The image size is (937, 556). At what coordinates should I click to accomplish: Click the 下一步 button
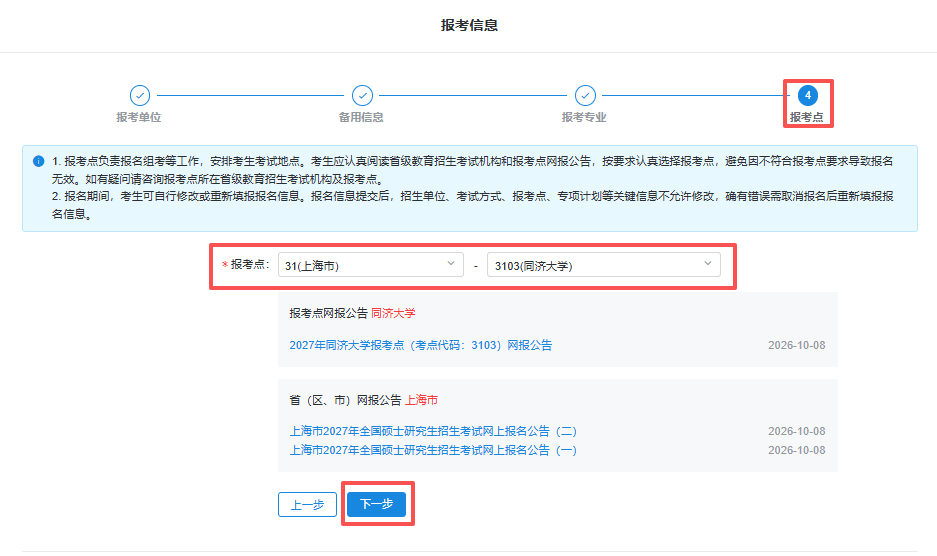(x=376, y=504)
